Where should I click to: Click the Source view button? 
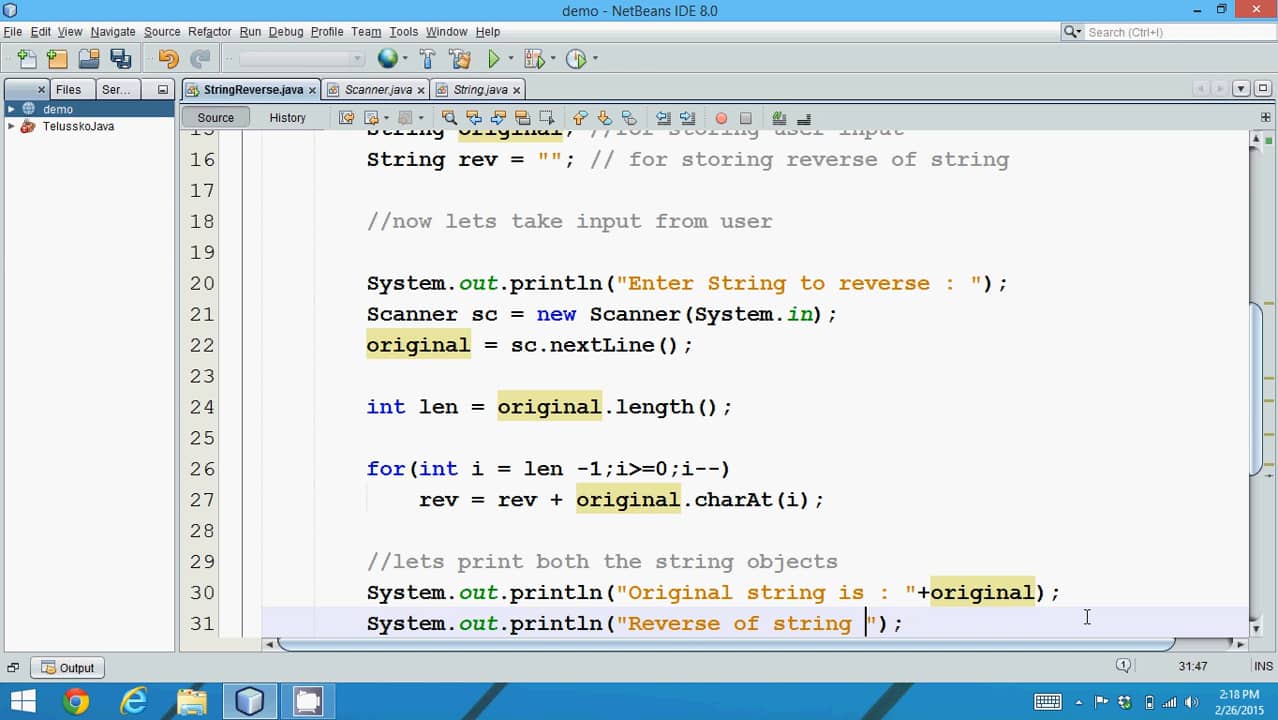(x=215, y=117)
